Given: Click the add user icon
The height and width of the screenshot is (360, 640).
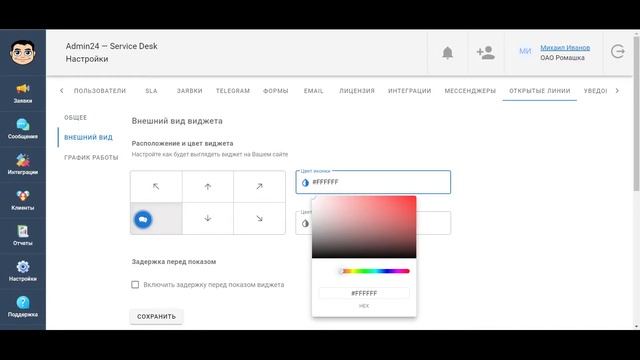Looking at the screenshot, I should pos(486,53).
